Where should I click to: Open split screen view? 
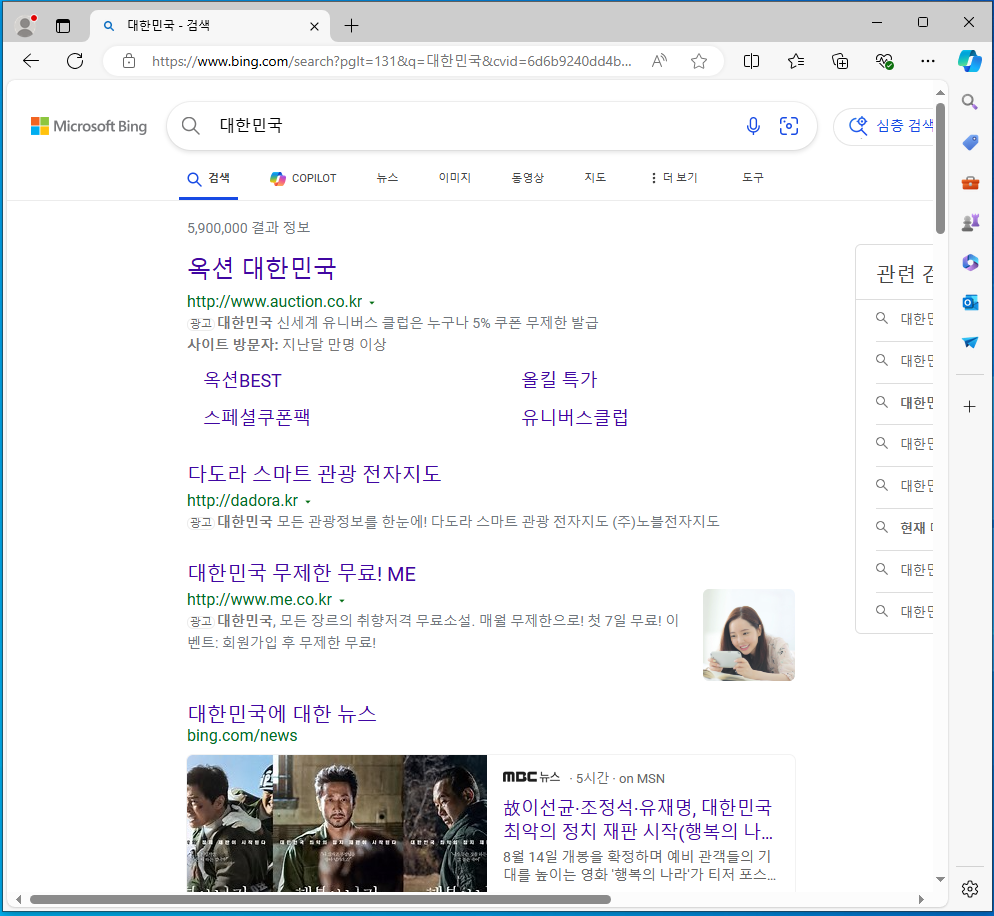pos(751,61)
